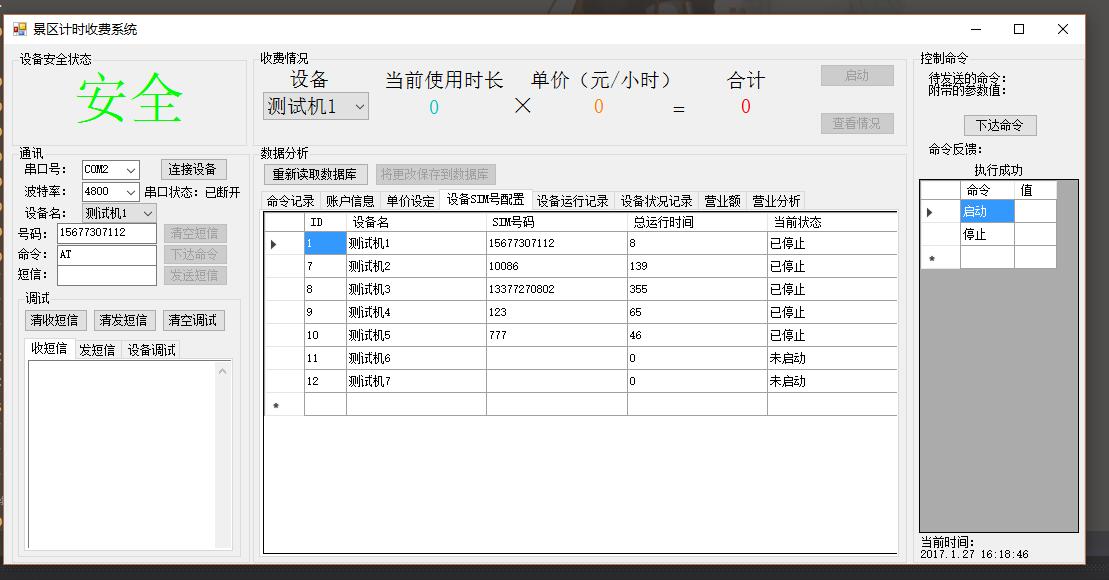
Task: Open the 营业分析 tab
Action: coord(776,201)
